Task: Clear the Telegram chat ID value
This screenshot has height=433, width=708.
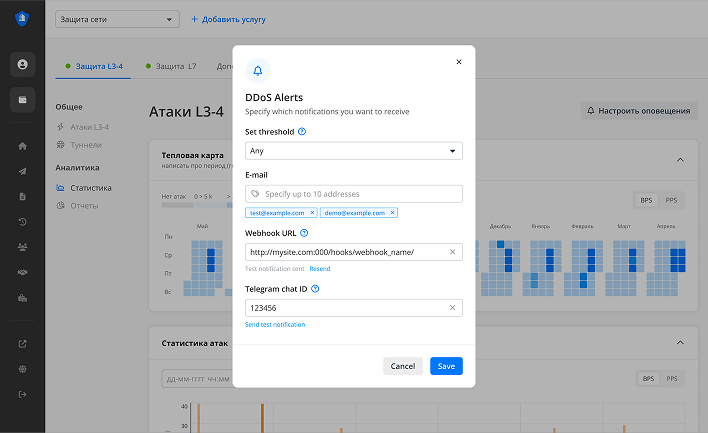Action: (452, 308)
